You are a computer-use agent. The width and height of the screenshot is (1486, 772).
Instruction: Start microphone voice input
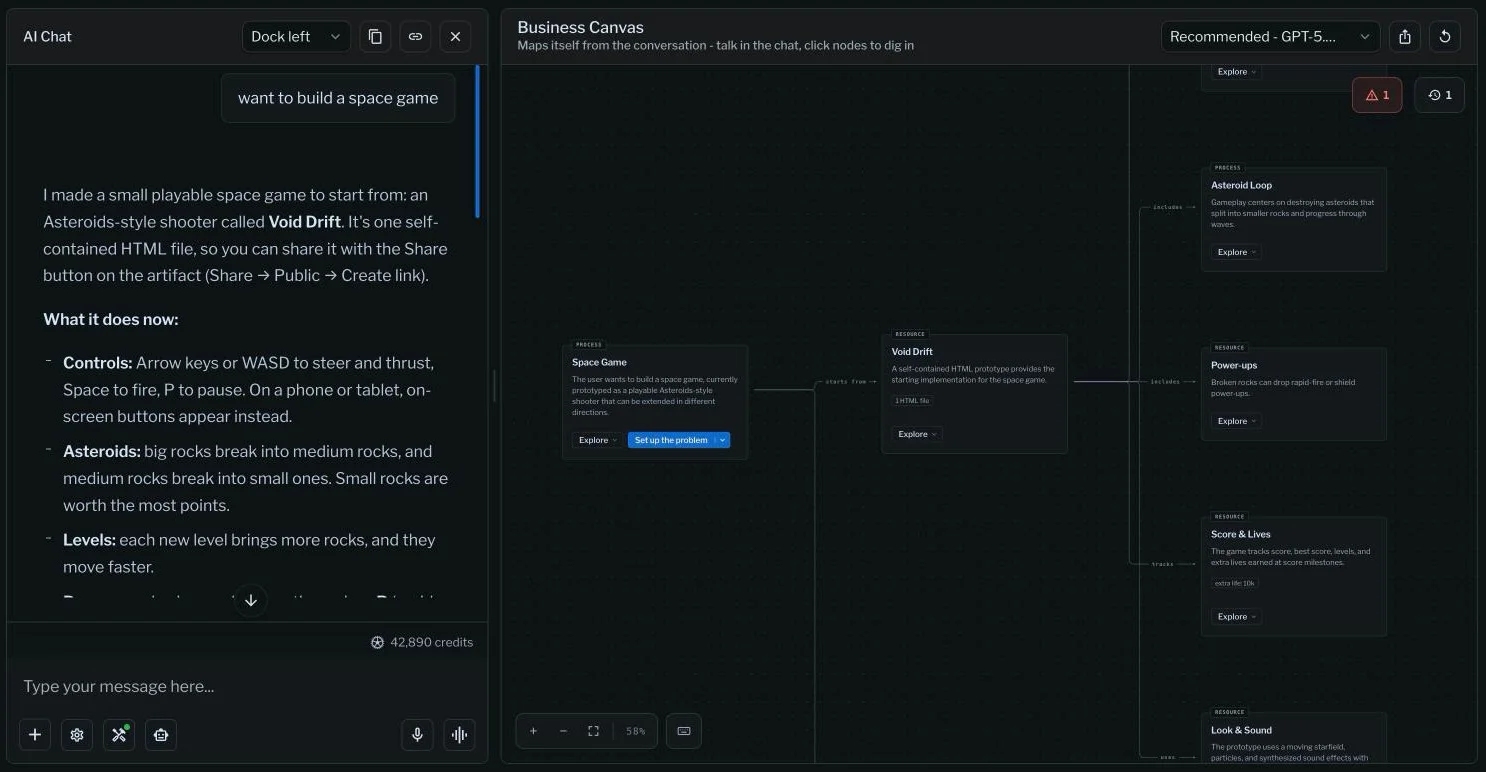[x=418, y=735]
